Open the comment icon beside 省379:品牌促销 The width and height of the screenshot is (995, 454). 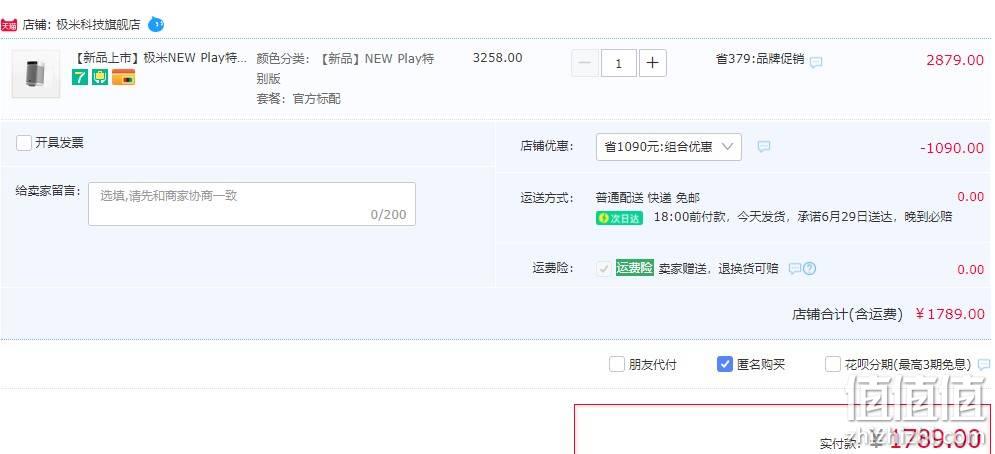816,62
